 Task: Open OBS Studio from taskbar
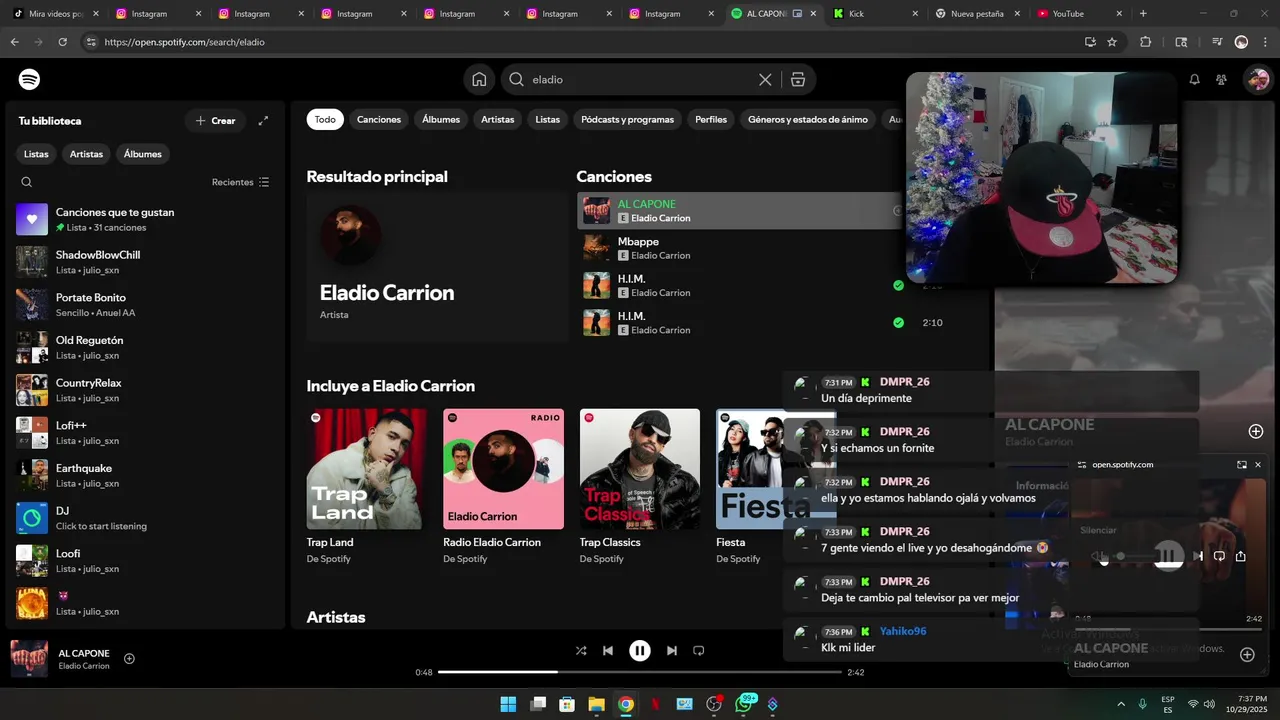tap(714, 704)
